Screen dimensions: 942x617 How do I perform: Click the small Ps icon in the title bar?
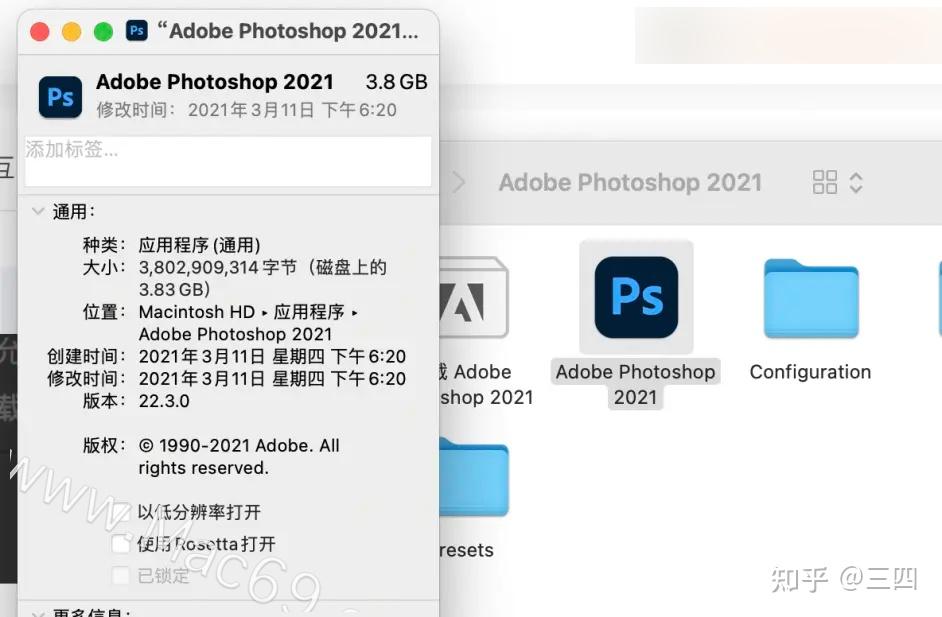(x=137, y=31)
